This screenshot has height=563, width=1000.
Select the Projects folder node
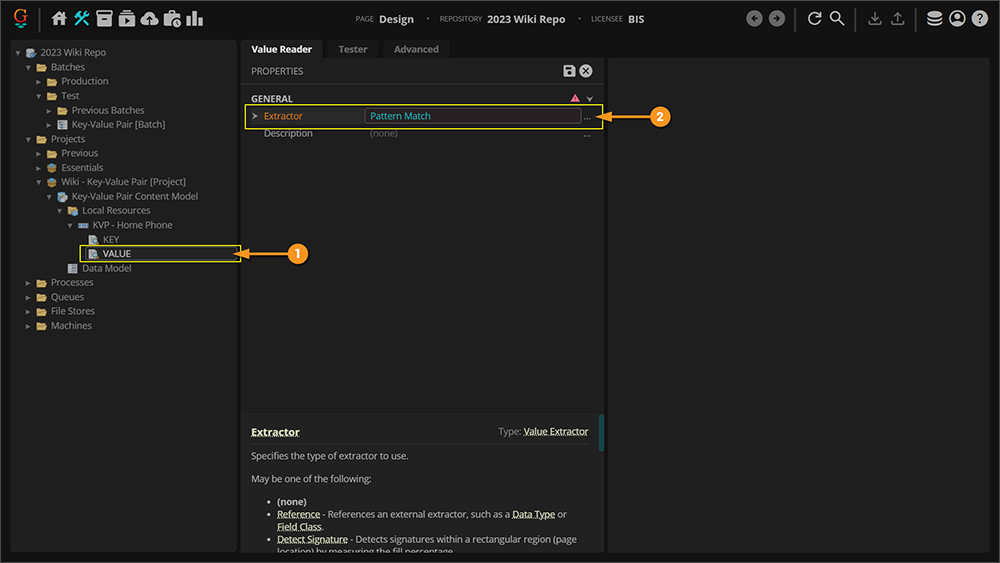coord(68,139)
